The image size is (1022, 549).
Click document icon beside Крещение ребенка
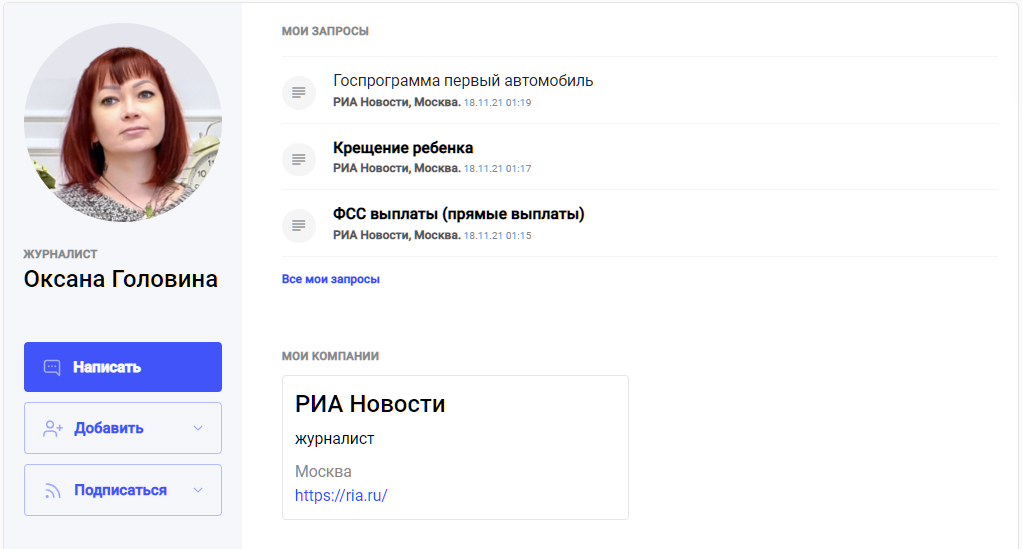pyautogui.click(x=298, y=159)
